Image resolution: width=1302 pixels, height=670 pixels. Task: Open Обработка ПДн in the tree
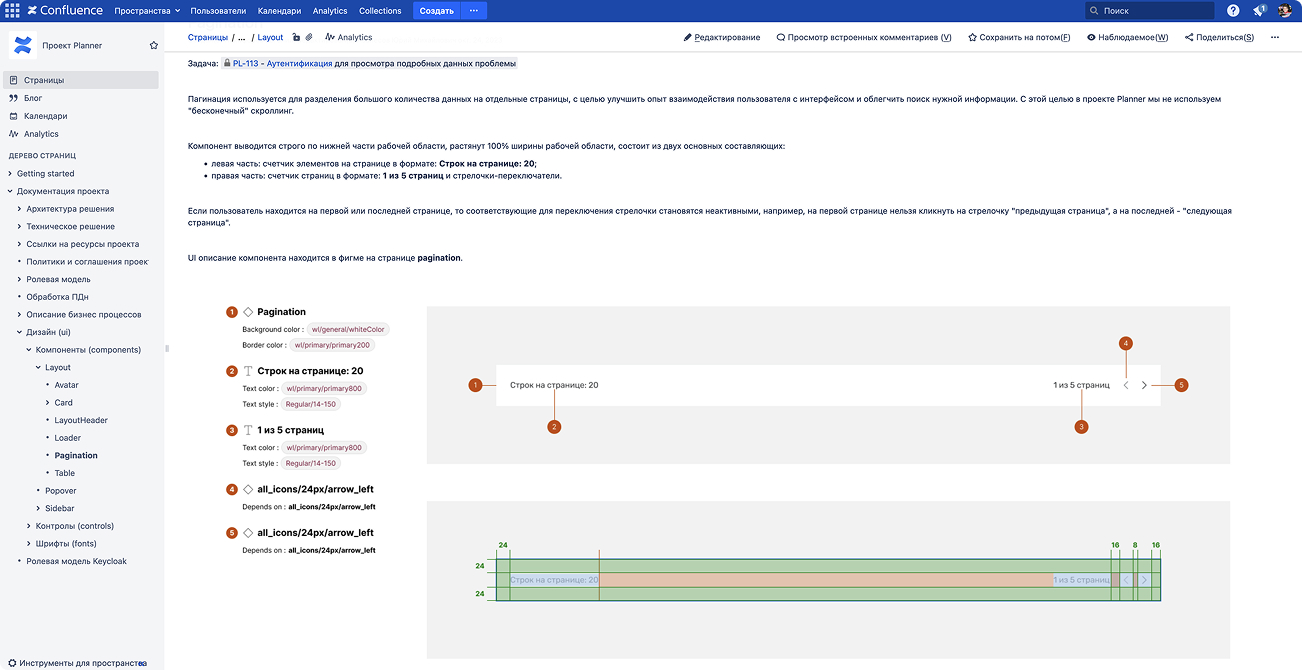57,297
